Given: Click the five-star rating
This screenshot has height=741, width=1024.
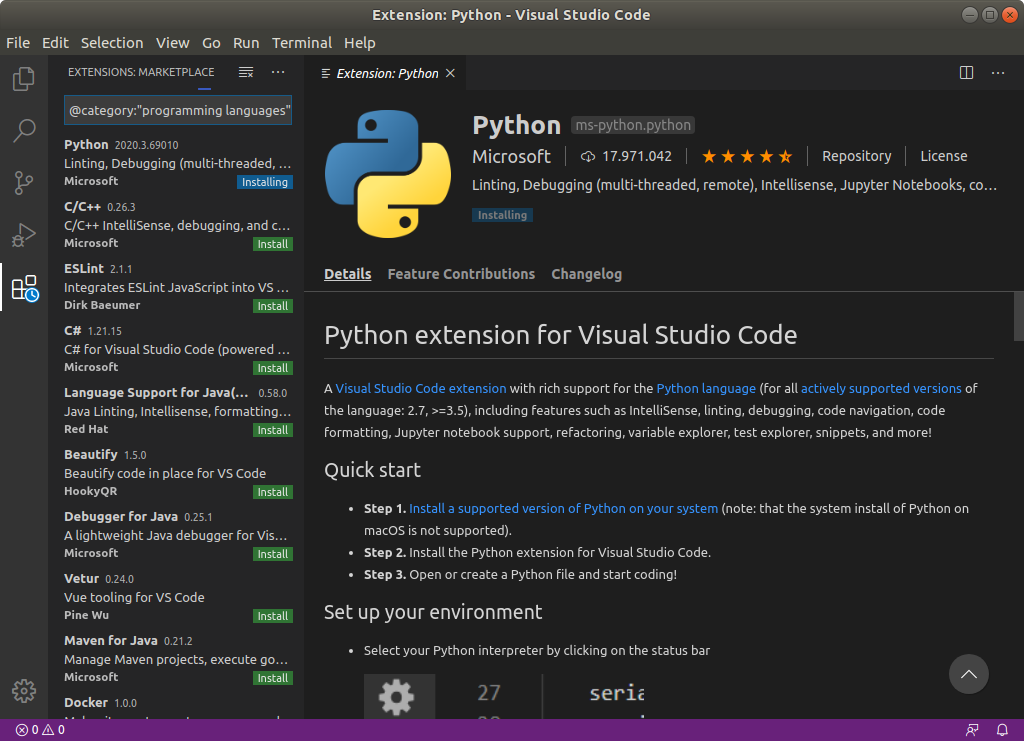Looking at the screenshot, I should tap(747, 157).
